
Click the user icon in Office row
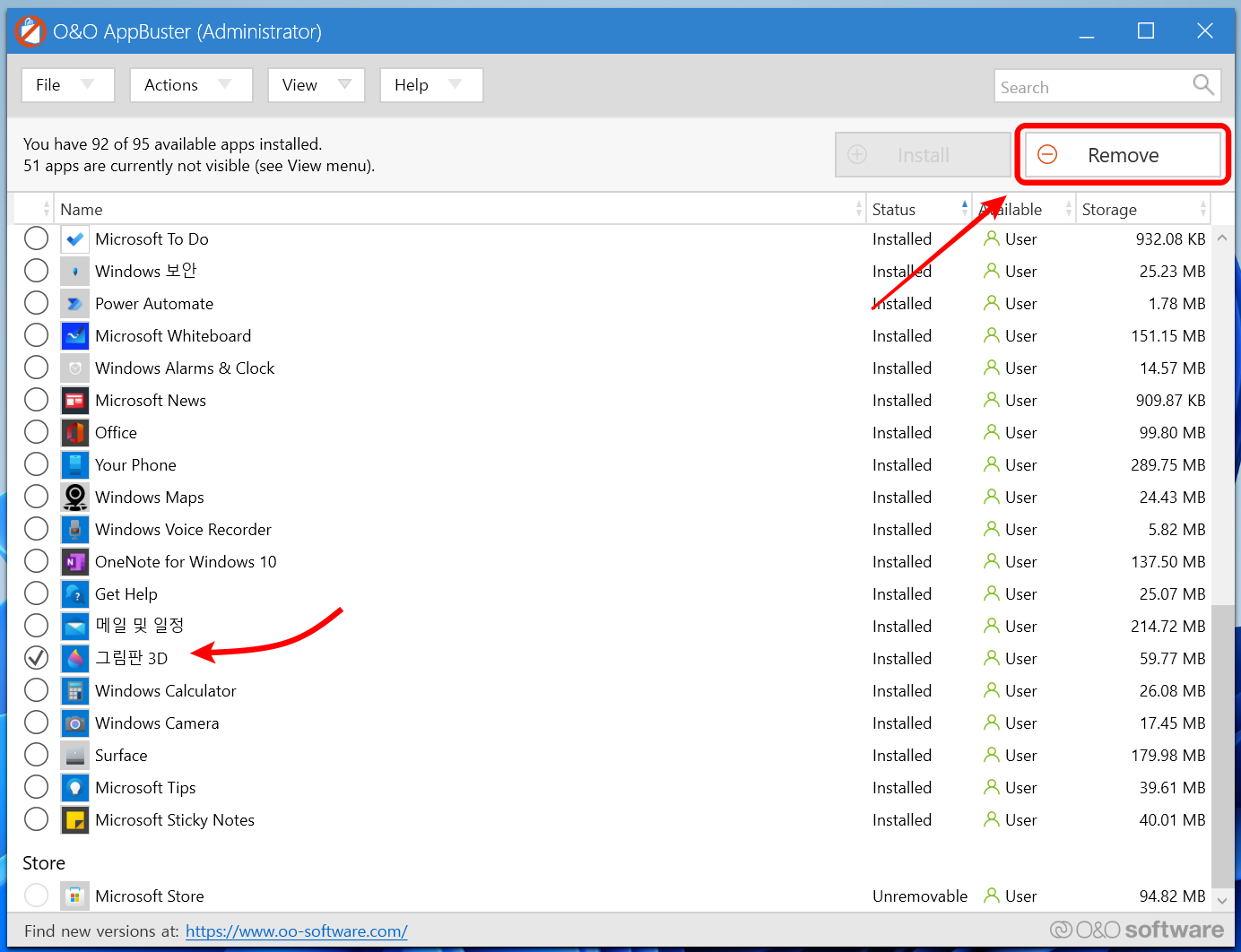tap(992, 432)
